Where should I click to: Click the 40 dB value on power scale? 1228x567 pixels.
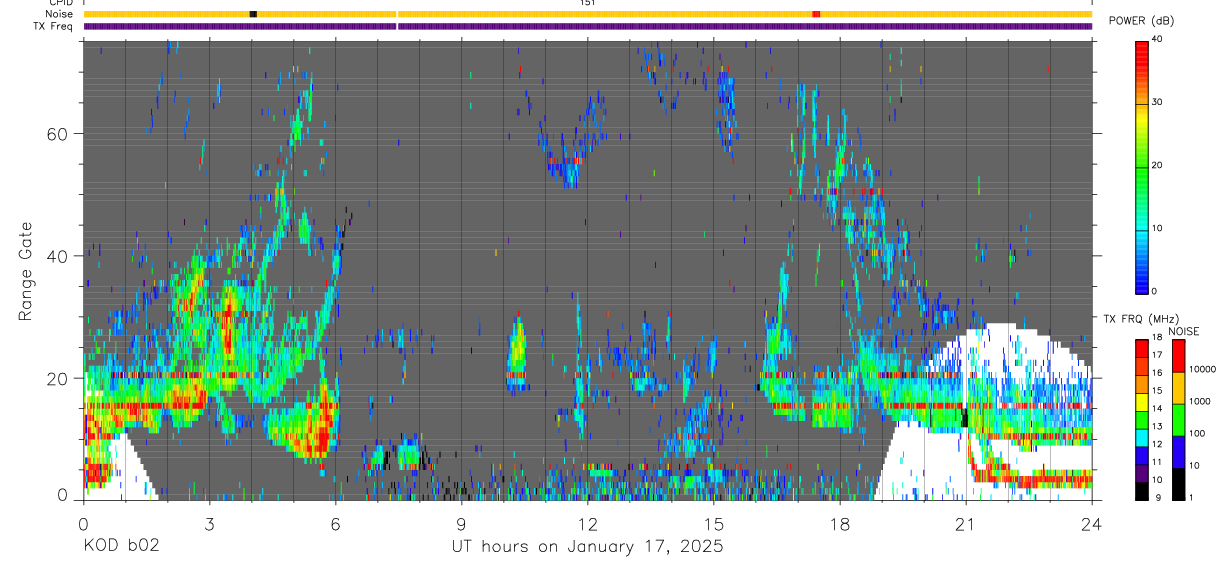1158,40
